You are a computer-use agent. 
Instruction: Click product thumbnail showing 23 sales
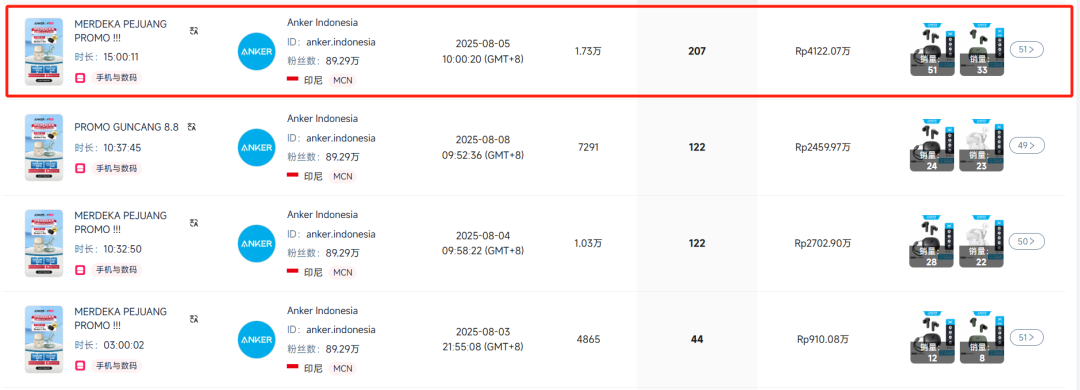[x=982, y=147]
